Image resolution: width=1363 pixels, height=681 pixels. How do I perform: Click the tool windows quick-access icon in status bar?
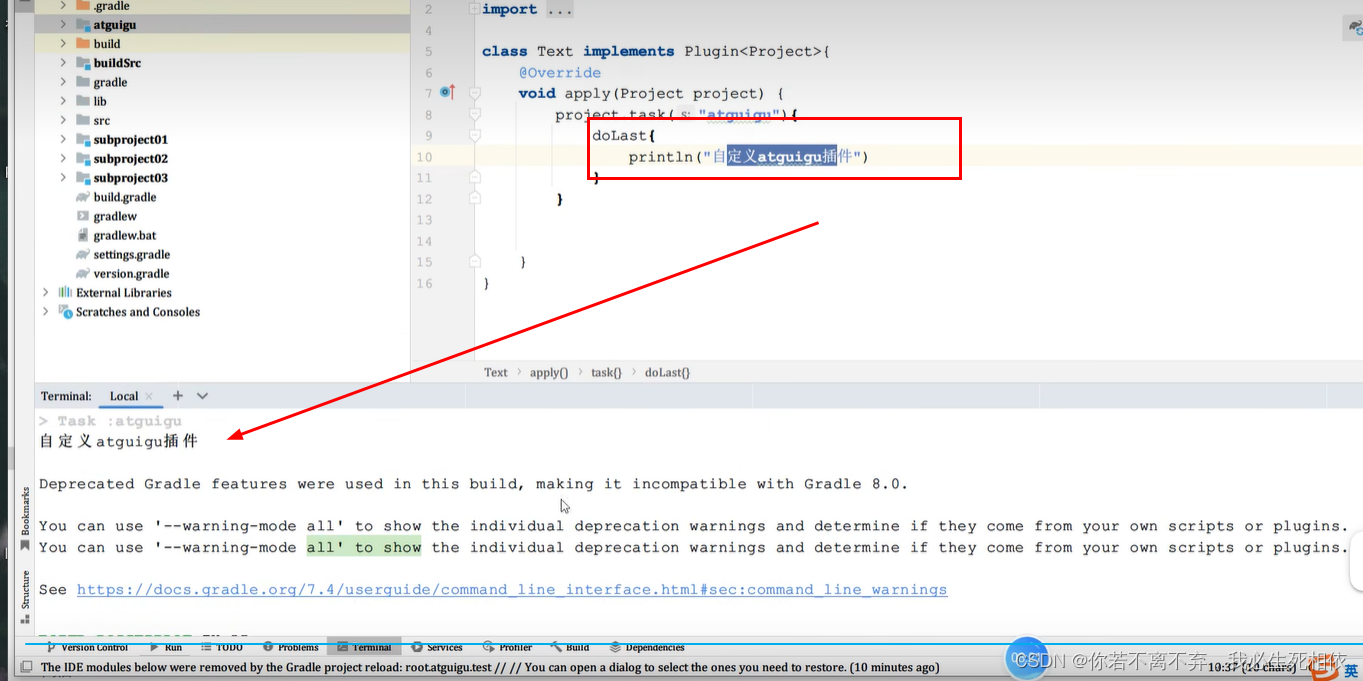[x=26, y=667]
